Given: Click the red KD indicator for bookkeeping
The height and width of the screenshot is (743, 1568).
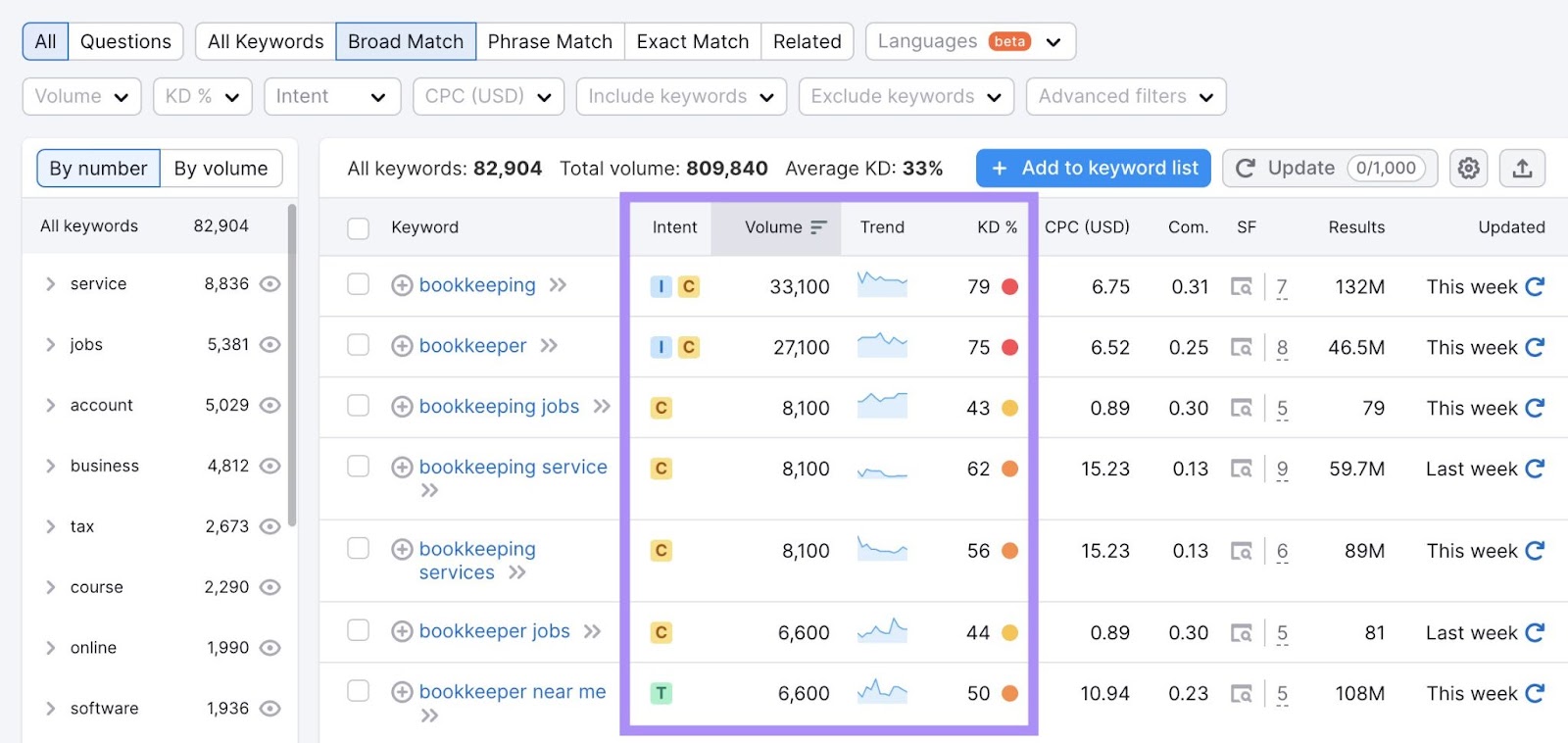Looking at the screenshot, I should click(1009, 286).
